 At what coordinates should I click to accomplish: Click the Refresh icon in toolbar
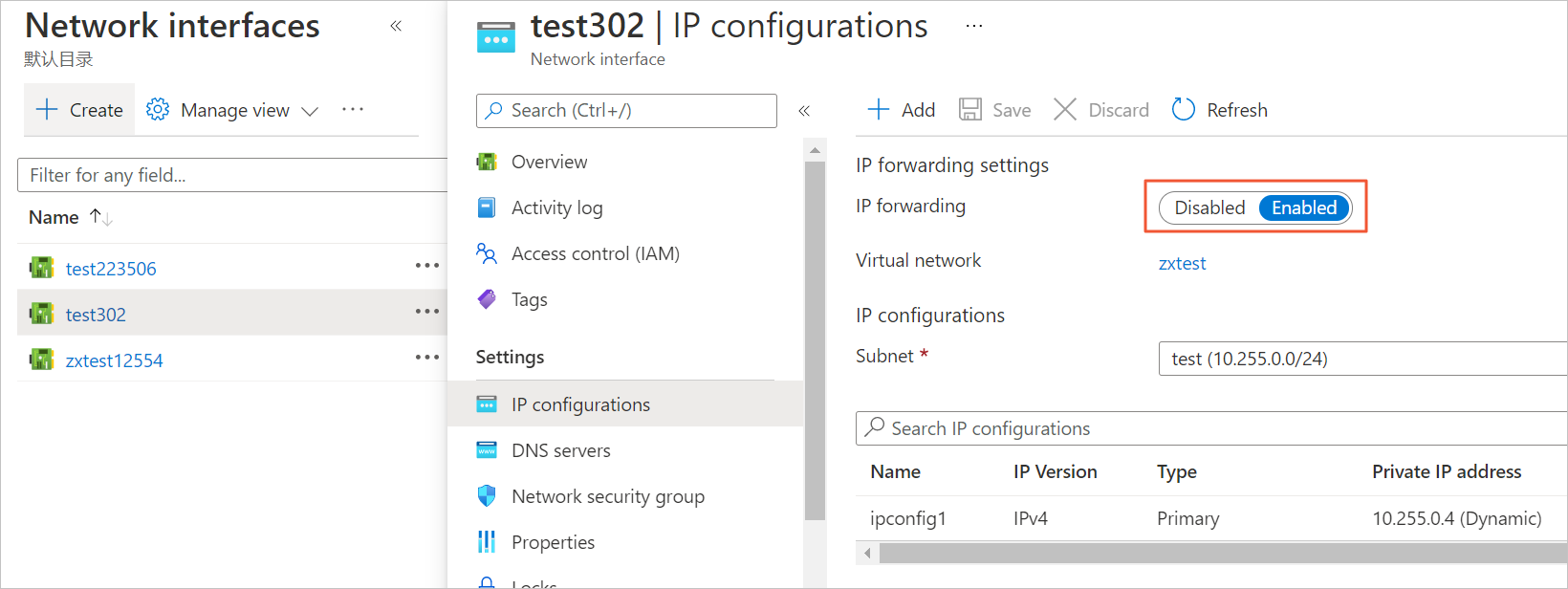click(x=1184, y=110)
